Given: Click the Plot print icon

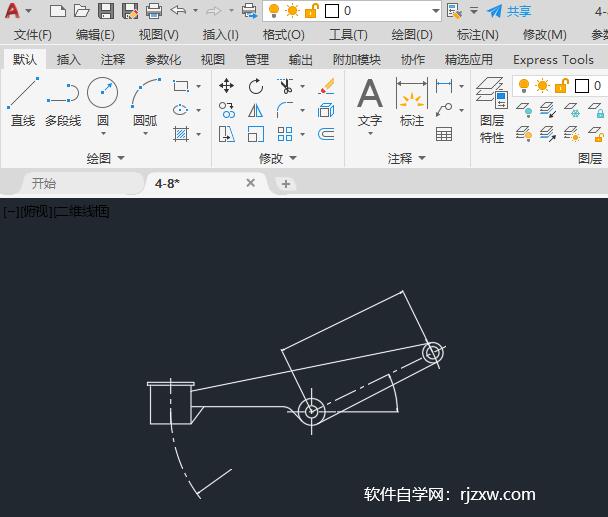Looking at the screenshot, I should point(154,11).
